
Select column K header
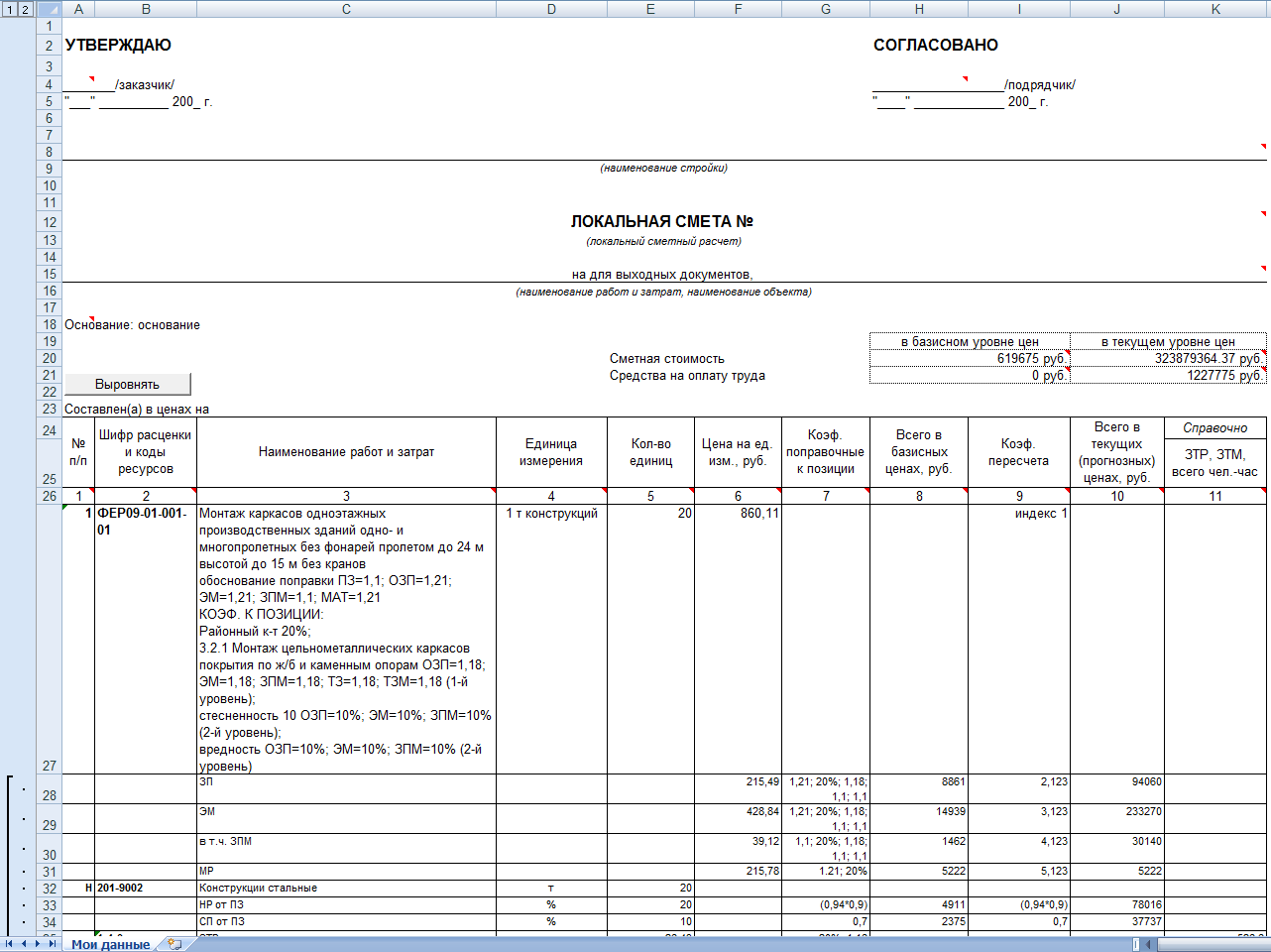tap(1215, 9)
